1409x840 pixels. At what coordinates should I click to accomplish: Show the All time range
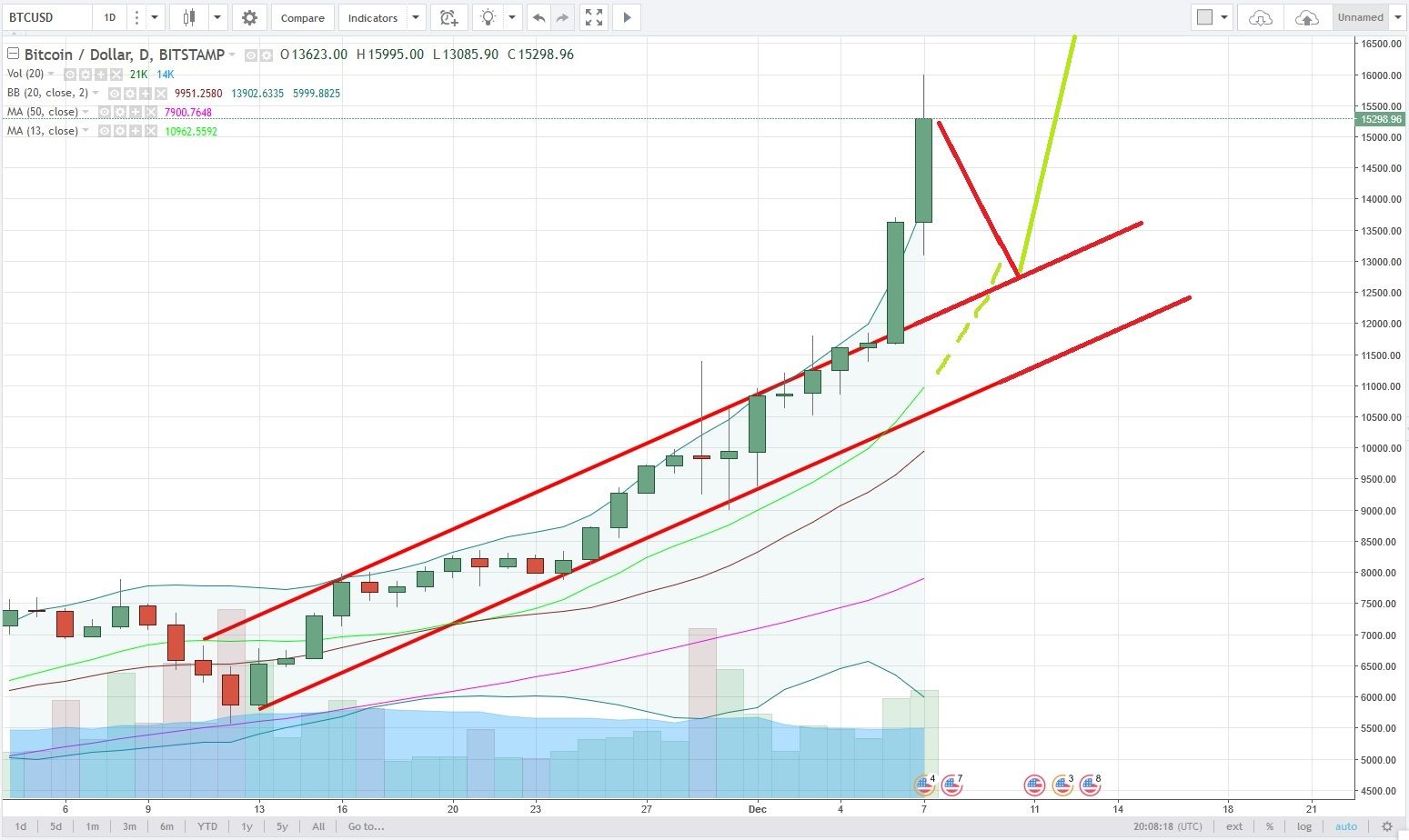pos(318,826)
